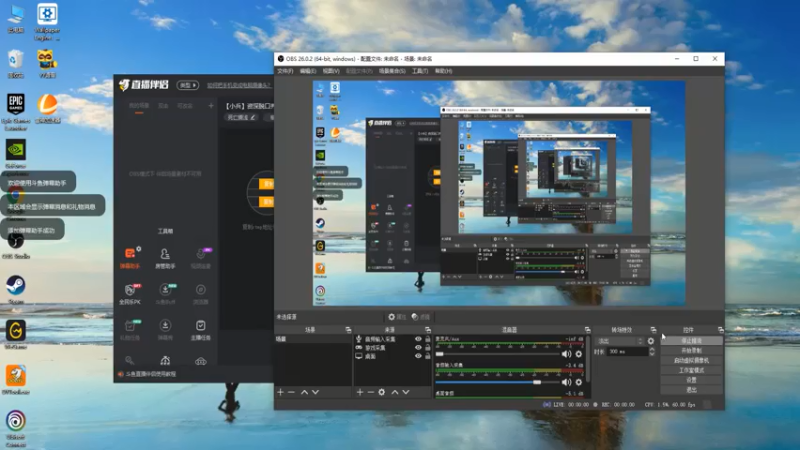Open the Recycle Bin desktop icon
The width and height of the screenshot is (800, 450).
pyautogui.click(x=15, y=63)
